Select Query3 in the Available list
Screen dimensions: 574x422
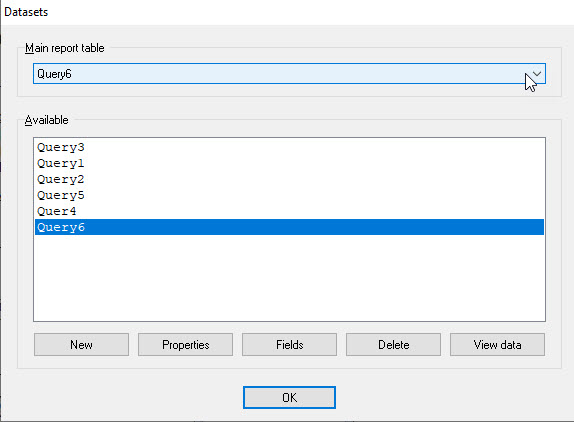pos(289,147)
